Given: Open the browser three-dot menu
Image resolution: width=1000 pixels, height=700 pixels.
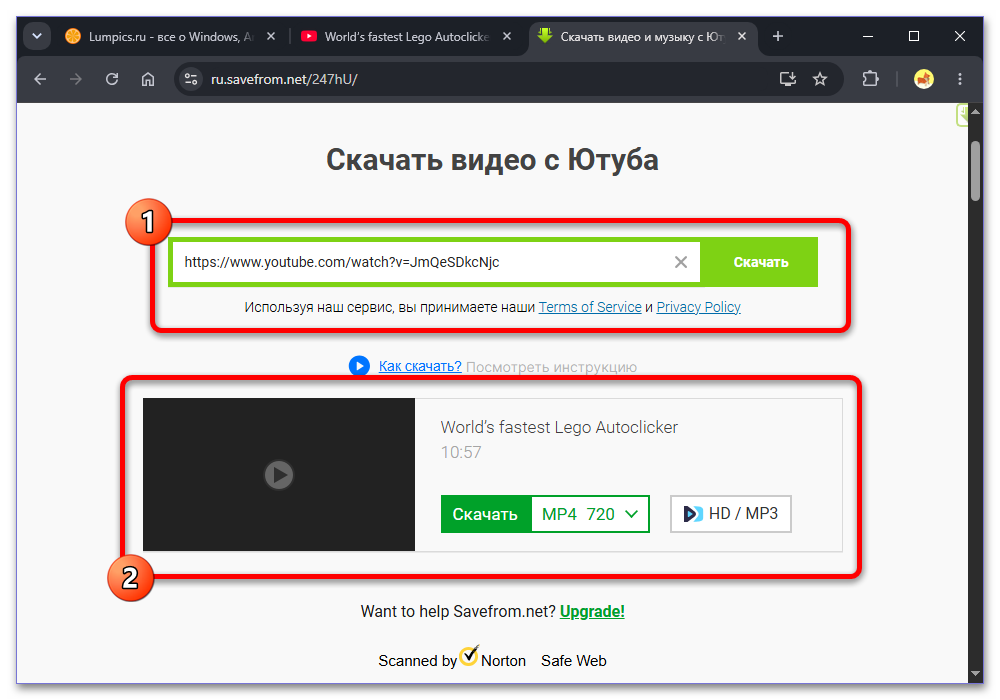Looking at the screenshot, I should (x=960, y=79).
